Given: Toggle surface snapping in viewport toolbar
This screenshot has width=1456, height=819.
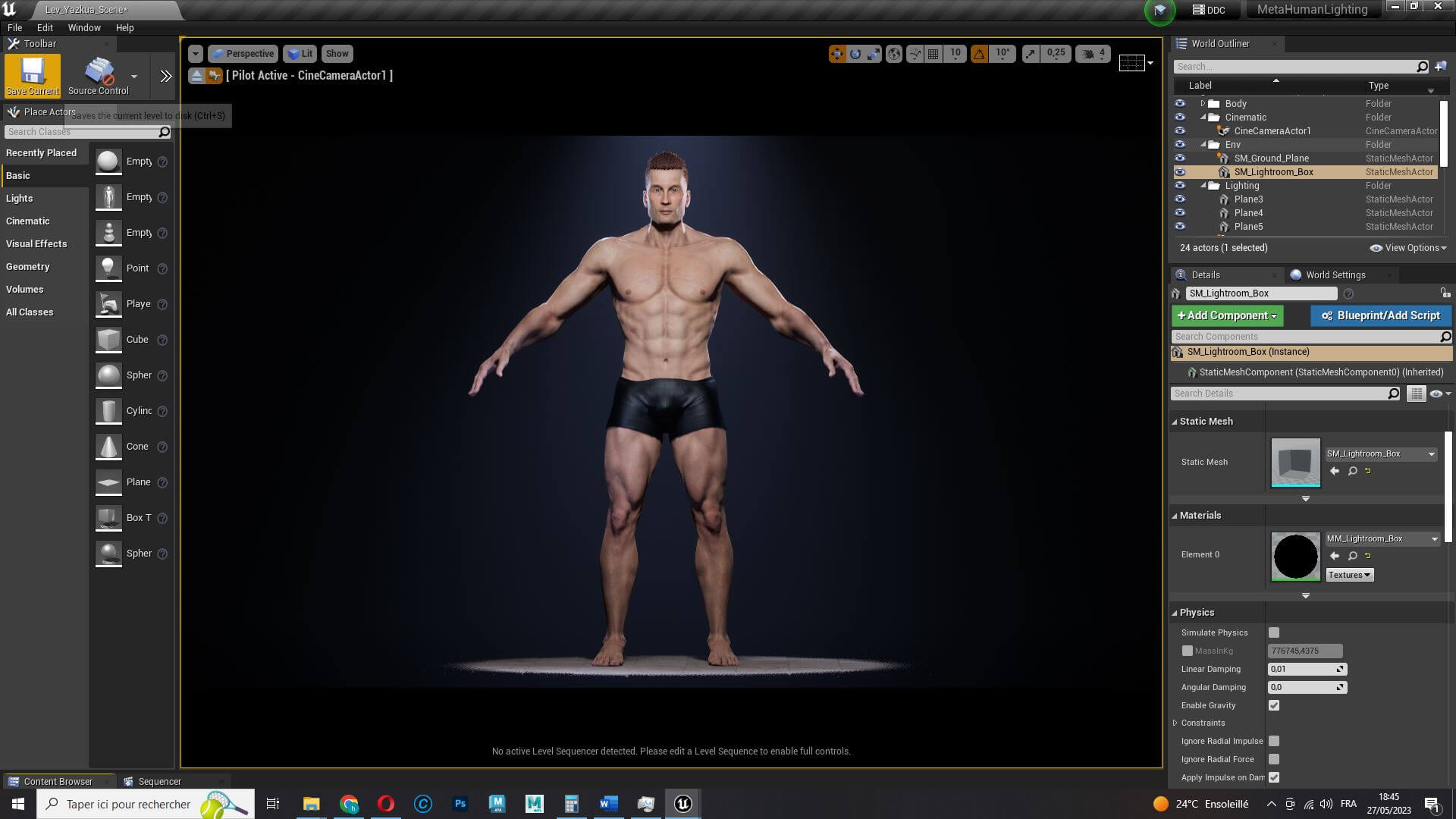Looking at the screenshot, I should click(915, 54).
